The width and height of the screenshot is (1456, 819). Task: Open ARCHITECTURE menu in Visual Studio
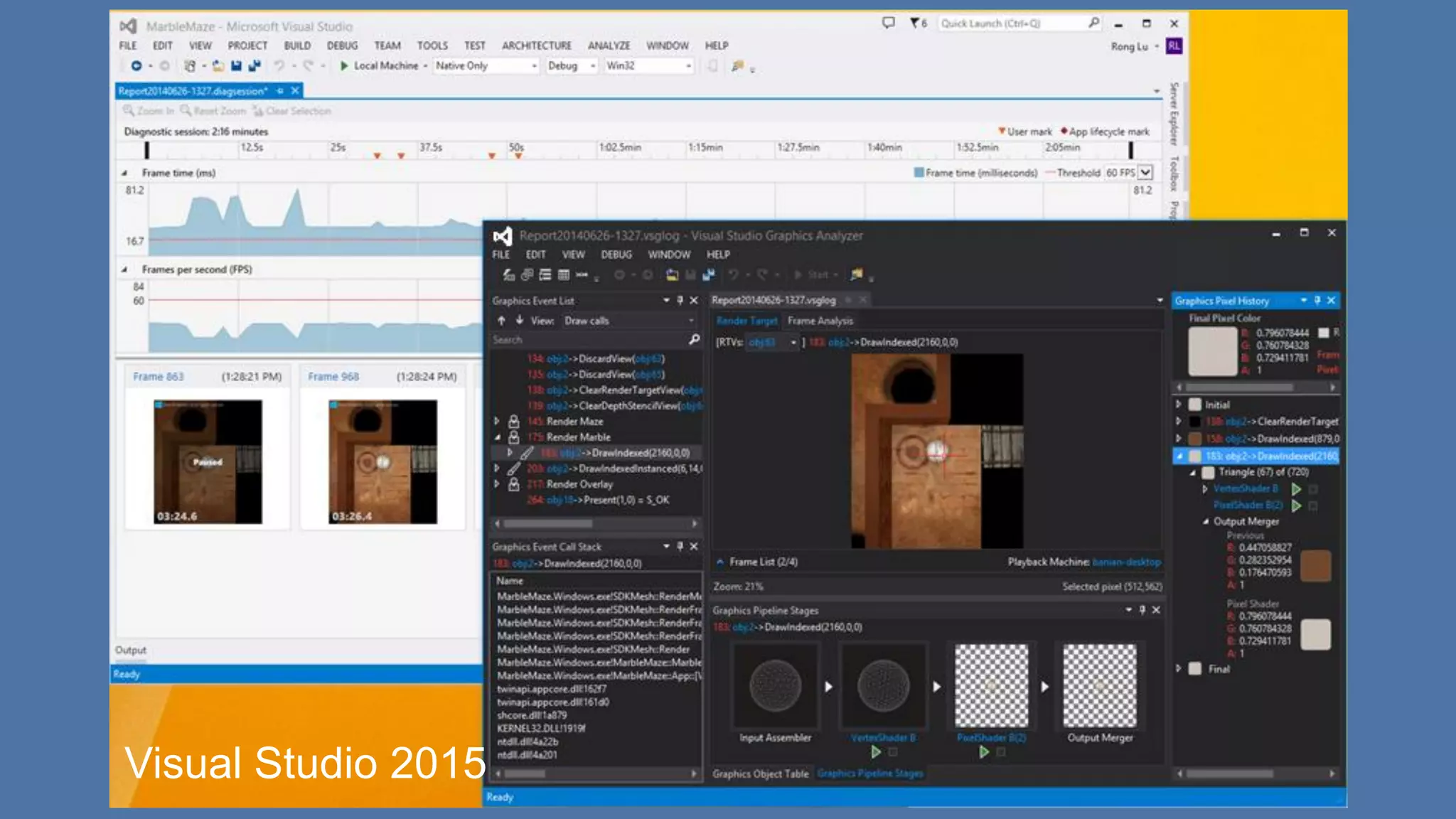pos(537,45)
